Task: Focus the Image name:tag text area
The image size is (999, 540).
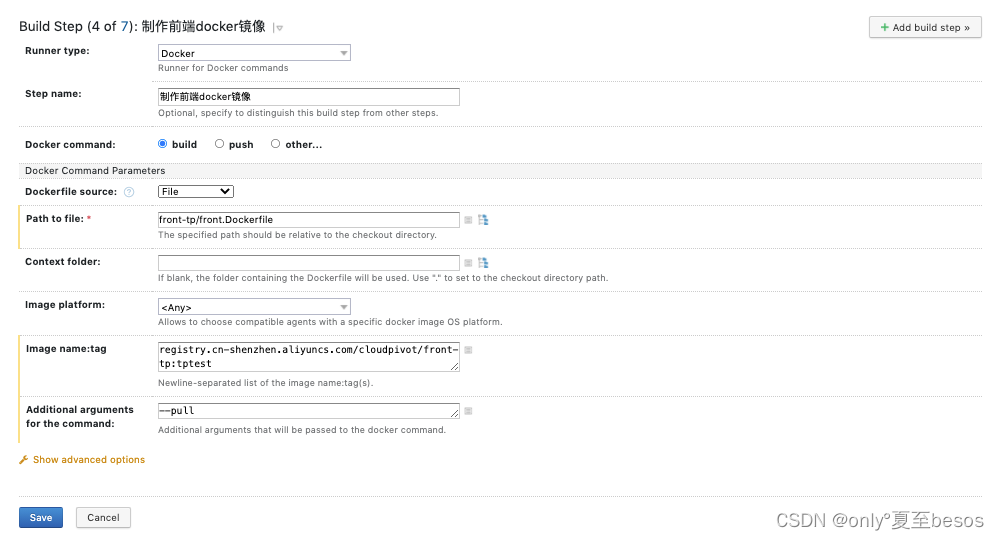Action: (308, 357)
